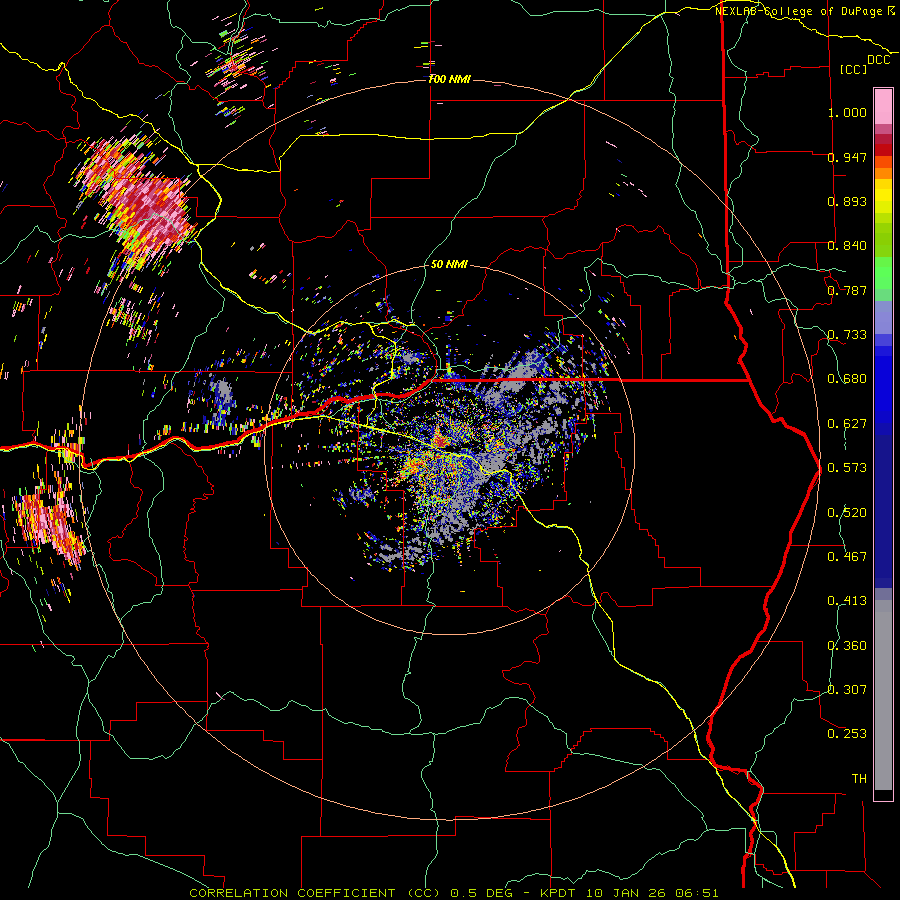The width and height of the screenshot is (900, 900).
Task: Click the DCC label above the color scale
Action: [x=878, y=60]
